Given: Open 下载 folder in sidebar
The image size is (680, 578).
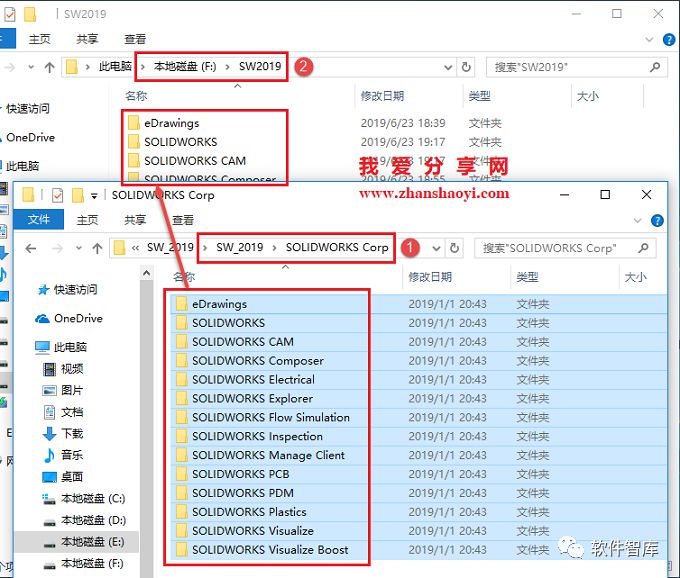Looking at the screenshot, I should click(72, 434).
